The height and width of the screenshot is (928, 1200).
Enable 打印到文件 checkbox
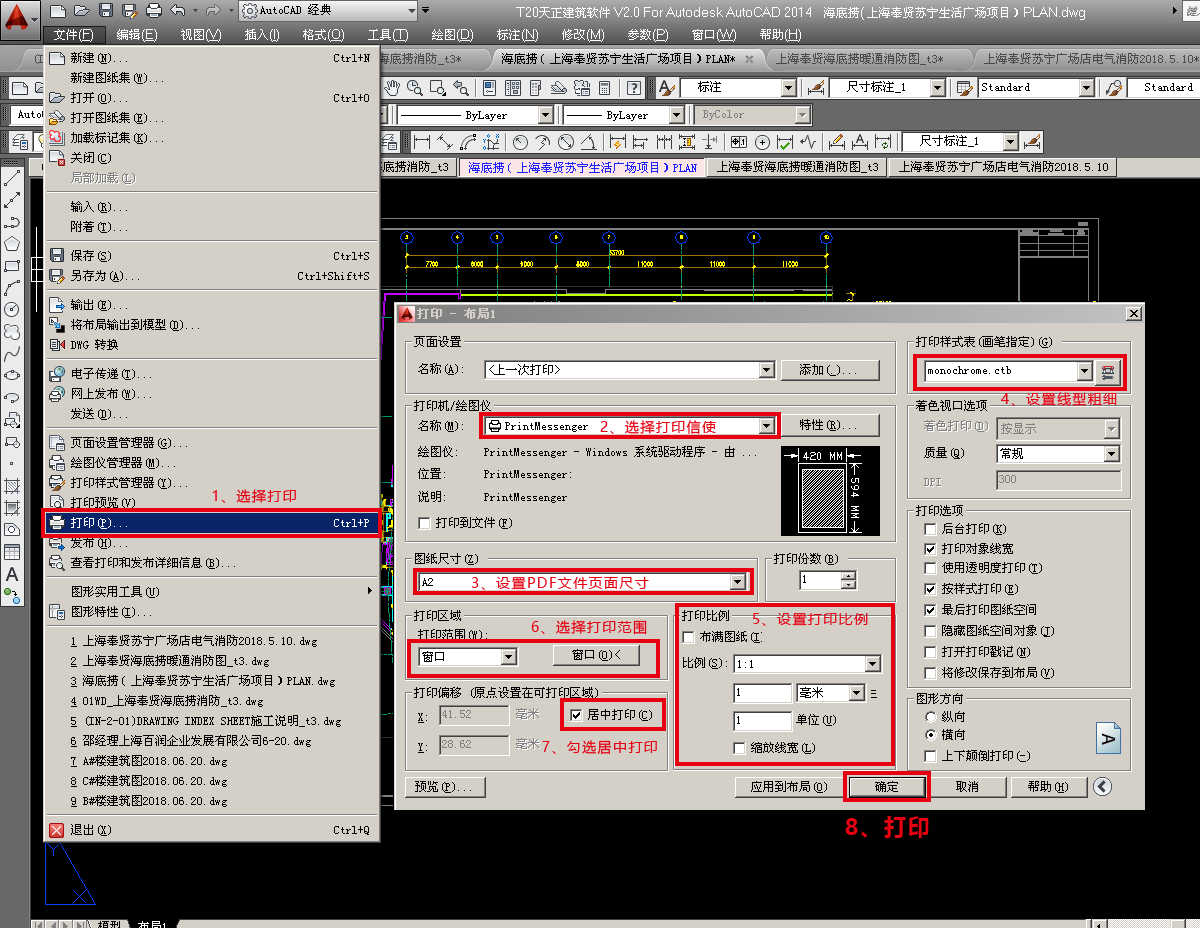(x=426, y=523)
